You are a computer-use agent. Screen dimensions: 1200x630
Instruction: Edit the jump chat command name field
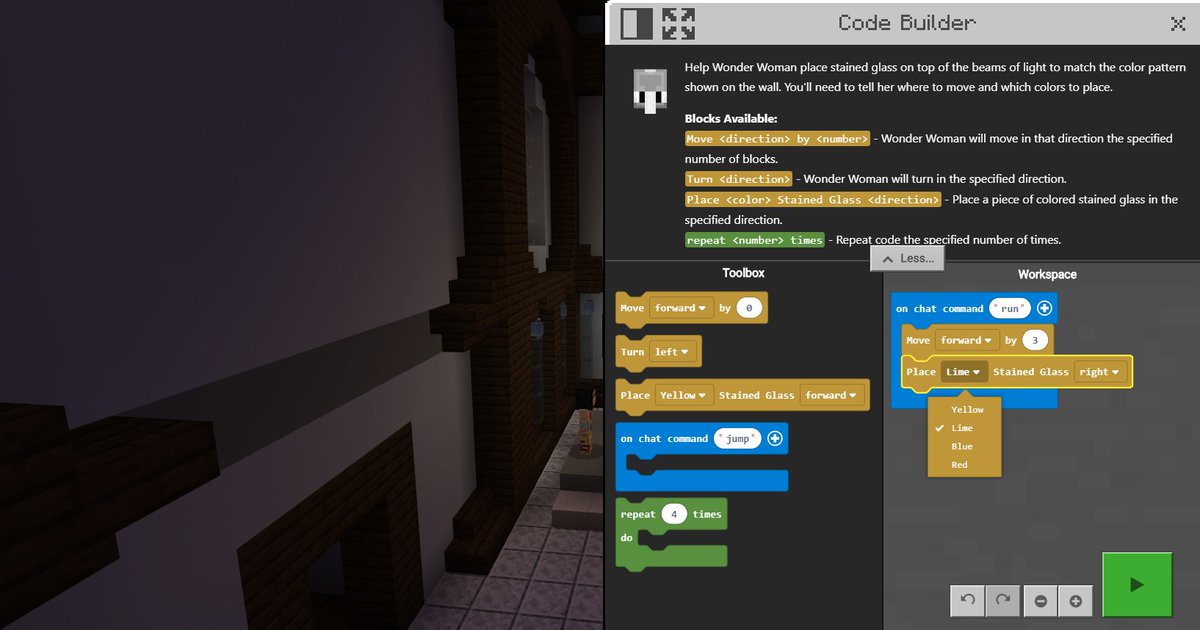coord(738,439)
